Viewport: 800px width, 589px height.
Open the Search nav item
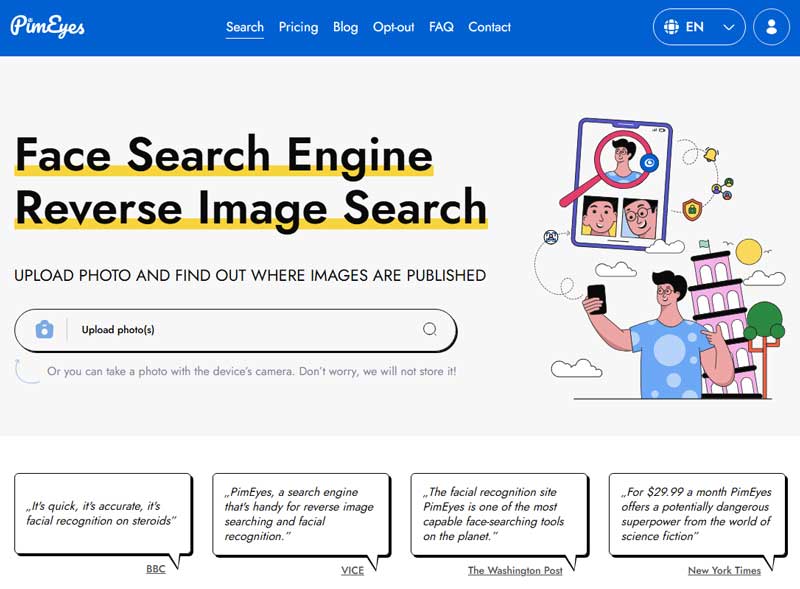point(245,27)
